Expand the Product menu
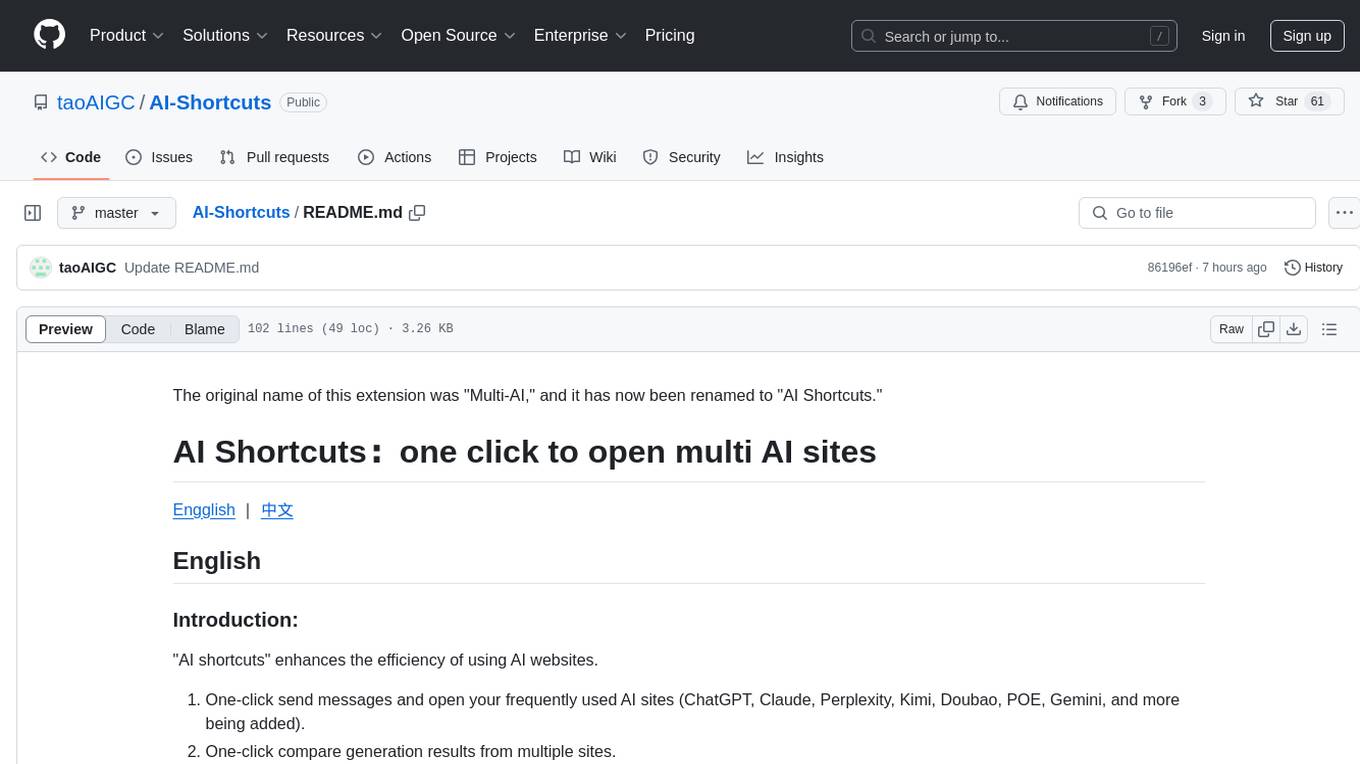1360x764 pixels. [127, 35]
